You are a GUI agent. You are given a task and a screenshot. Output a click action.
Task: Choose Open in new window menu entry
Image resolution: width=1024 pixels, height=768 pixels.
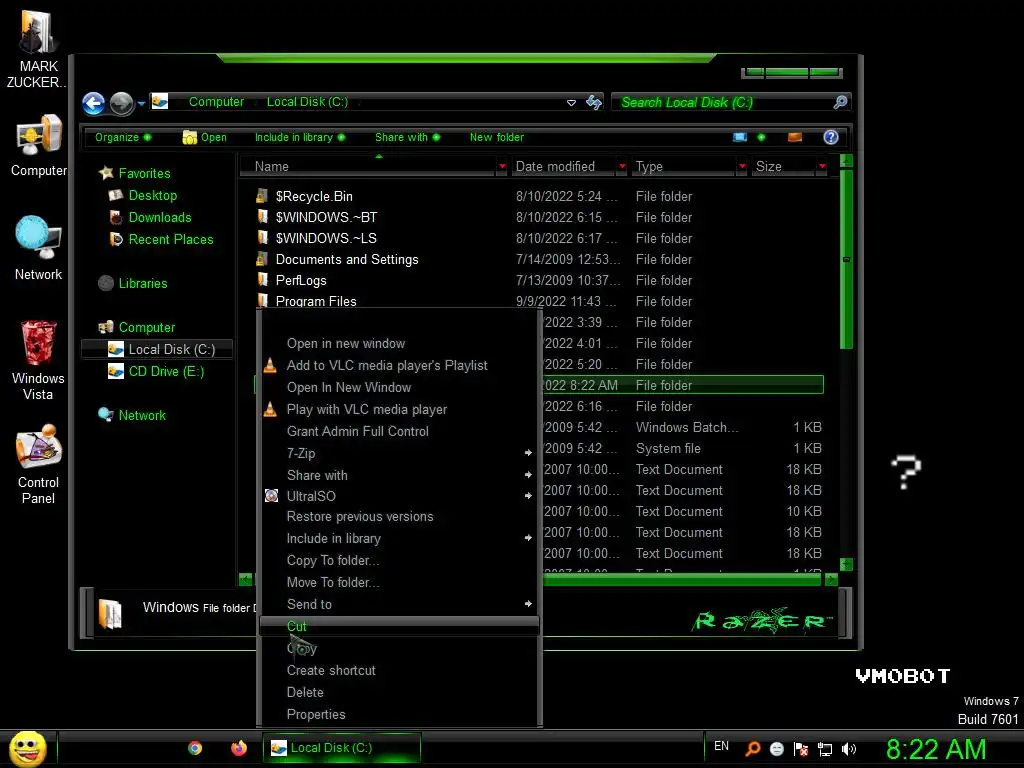pos(345,344)
